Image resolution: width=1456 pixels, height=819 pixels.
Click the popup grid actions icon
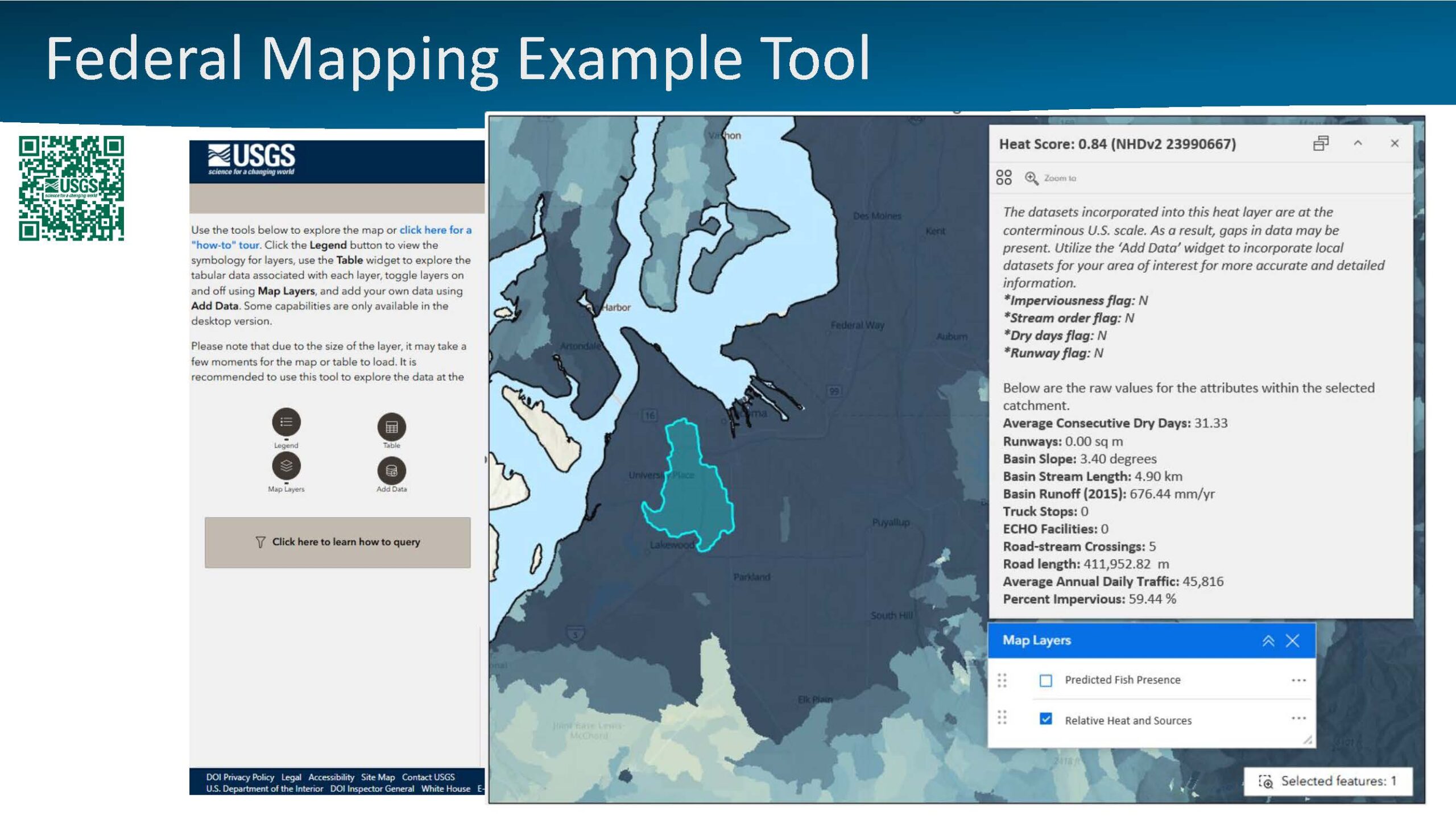[x=1004, y=177]
